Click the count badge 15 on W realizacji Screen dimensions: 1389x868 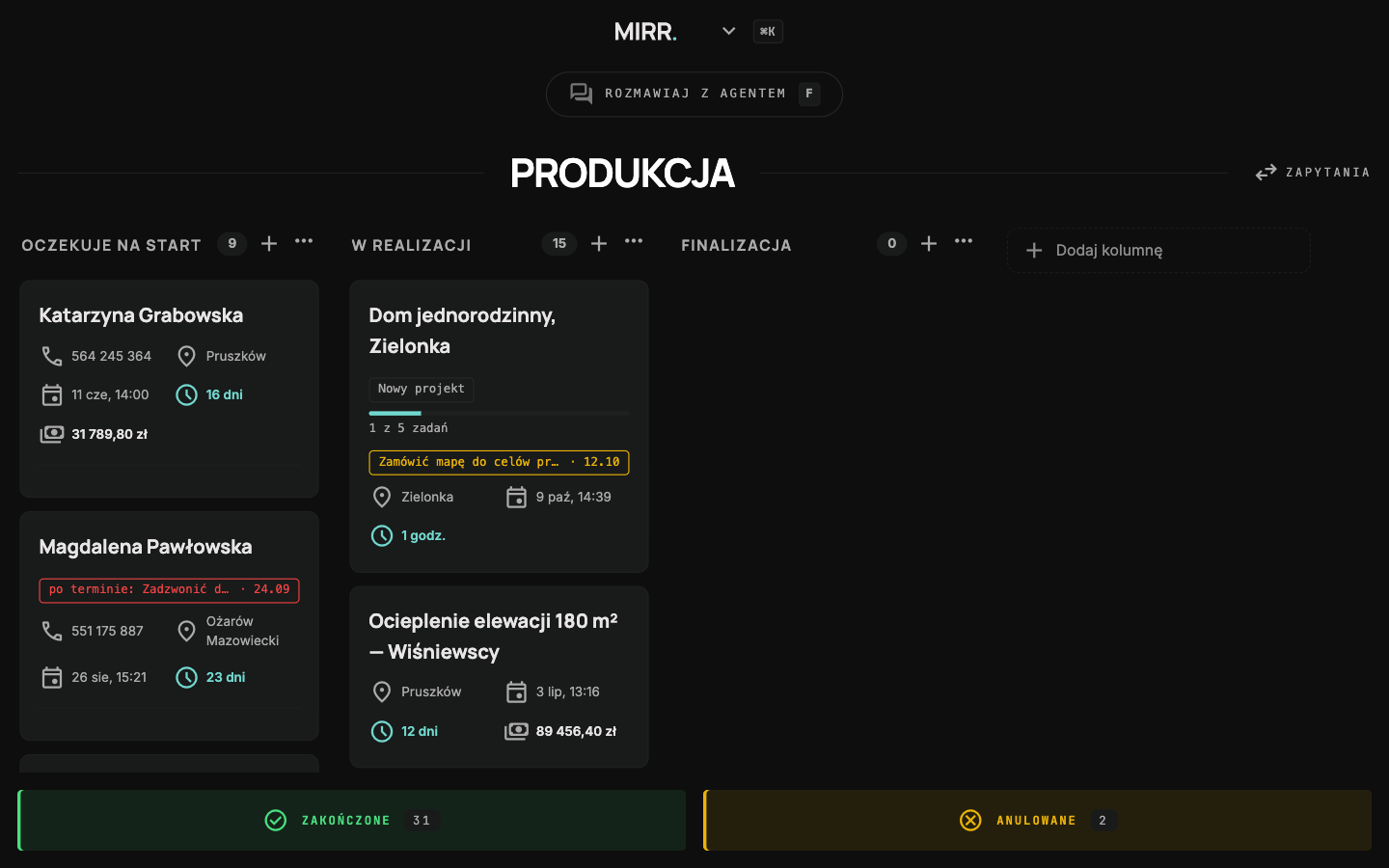[559, 243]
